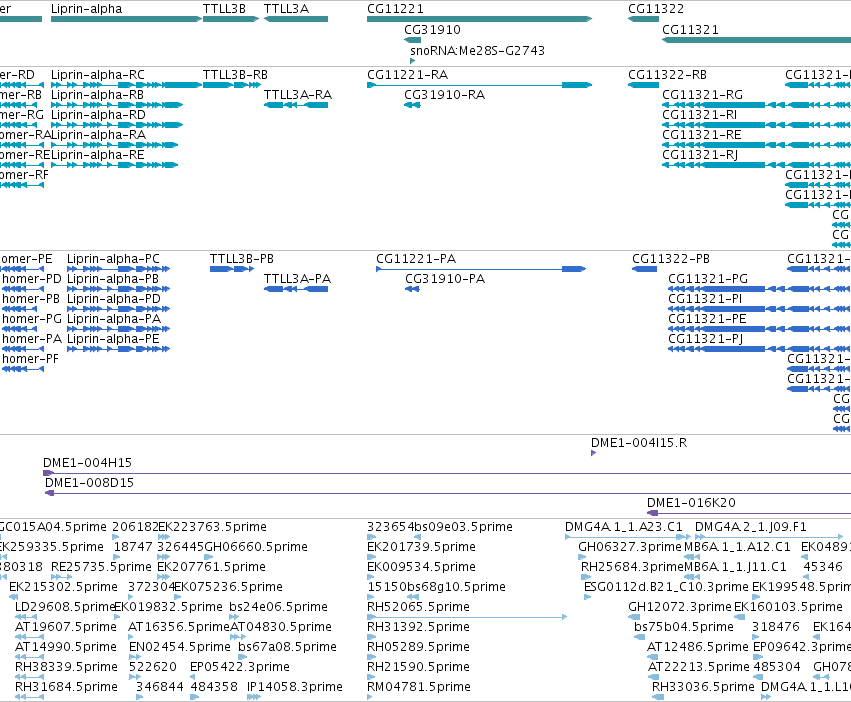Select the CG11321-PG protein label
This screenshot has height=702, width=851.
click(x=708, y=279)
